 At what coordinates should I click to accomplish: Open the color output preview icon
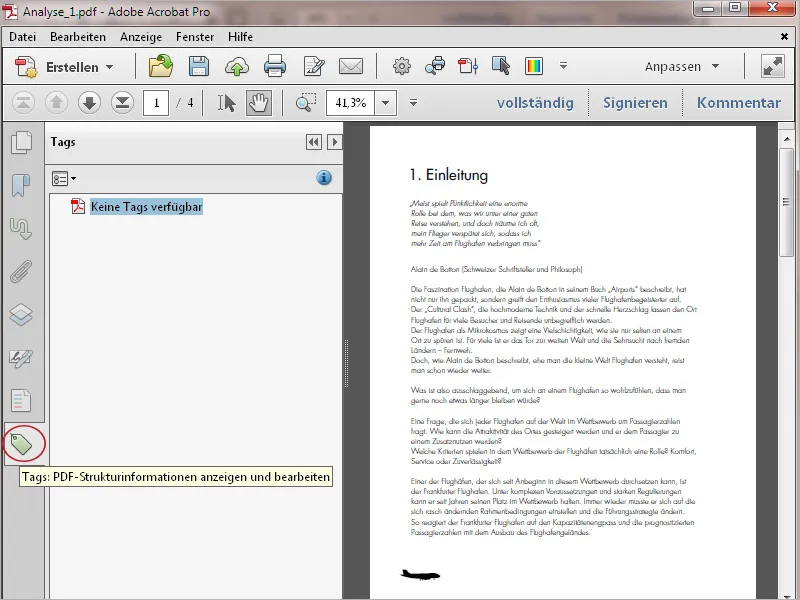click(x=534, y=66)
